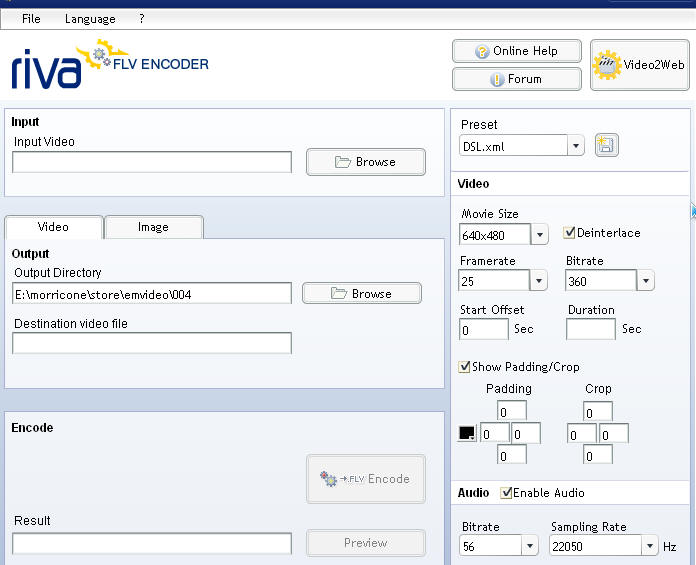Click the top Padding value field
The width and height of the screenshot is (696, 565).
tap(512, 411)
